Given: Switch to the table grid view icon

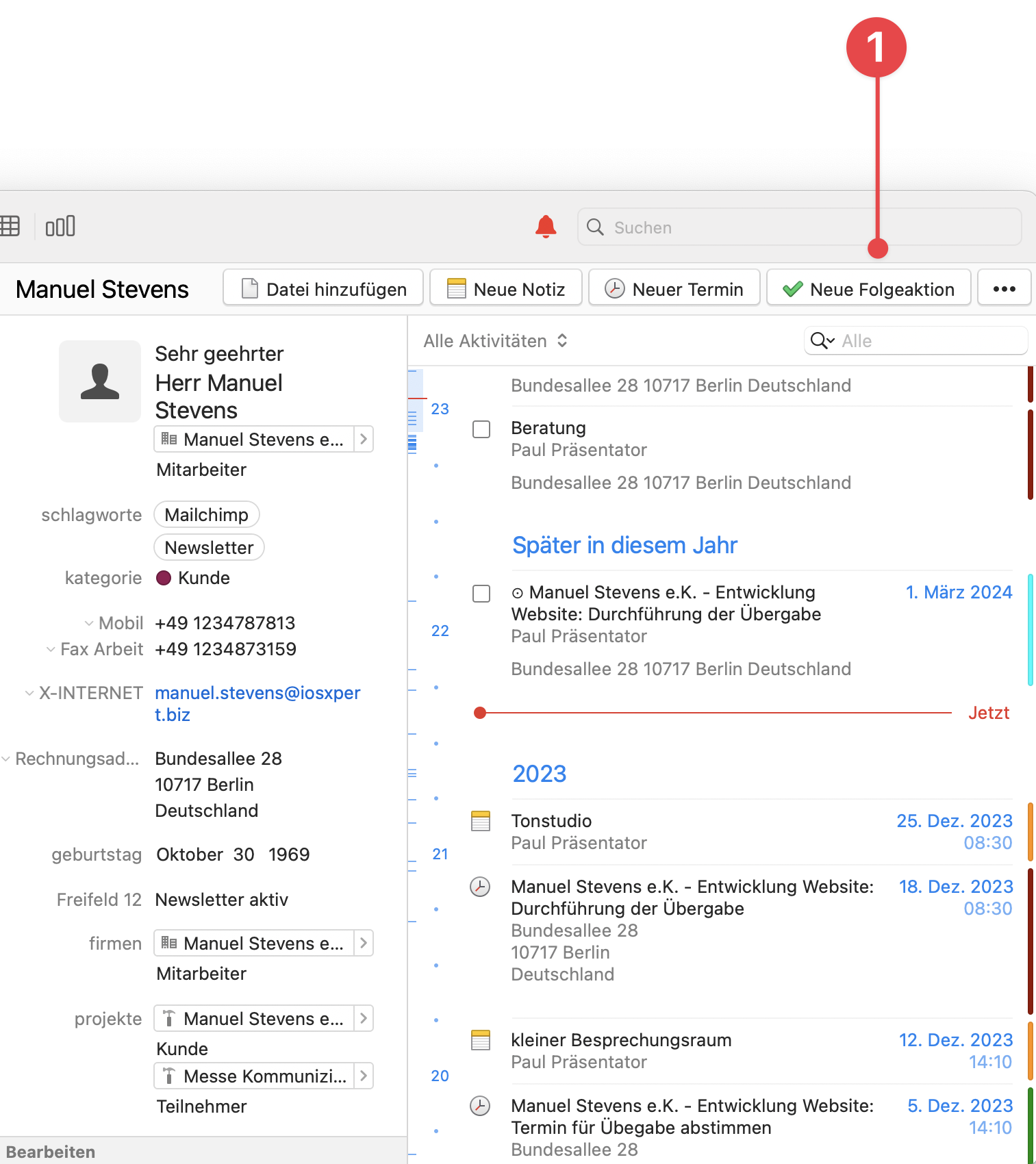Looking at the screenshot, I should tap(10, 227).
